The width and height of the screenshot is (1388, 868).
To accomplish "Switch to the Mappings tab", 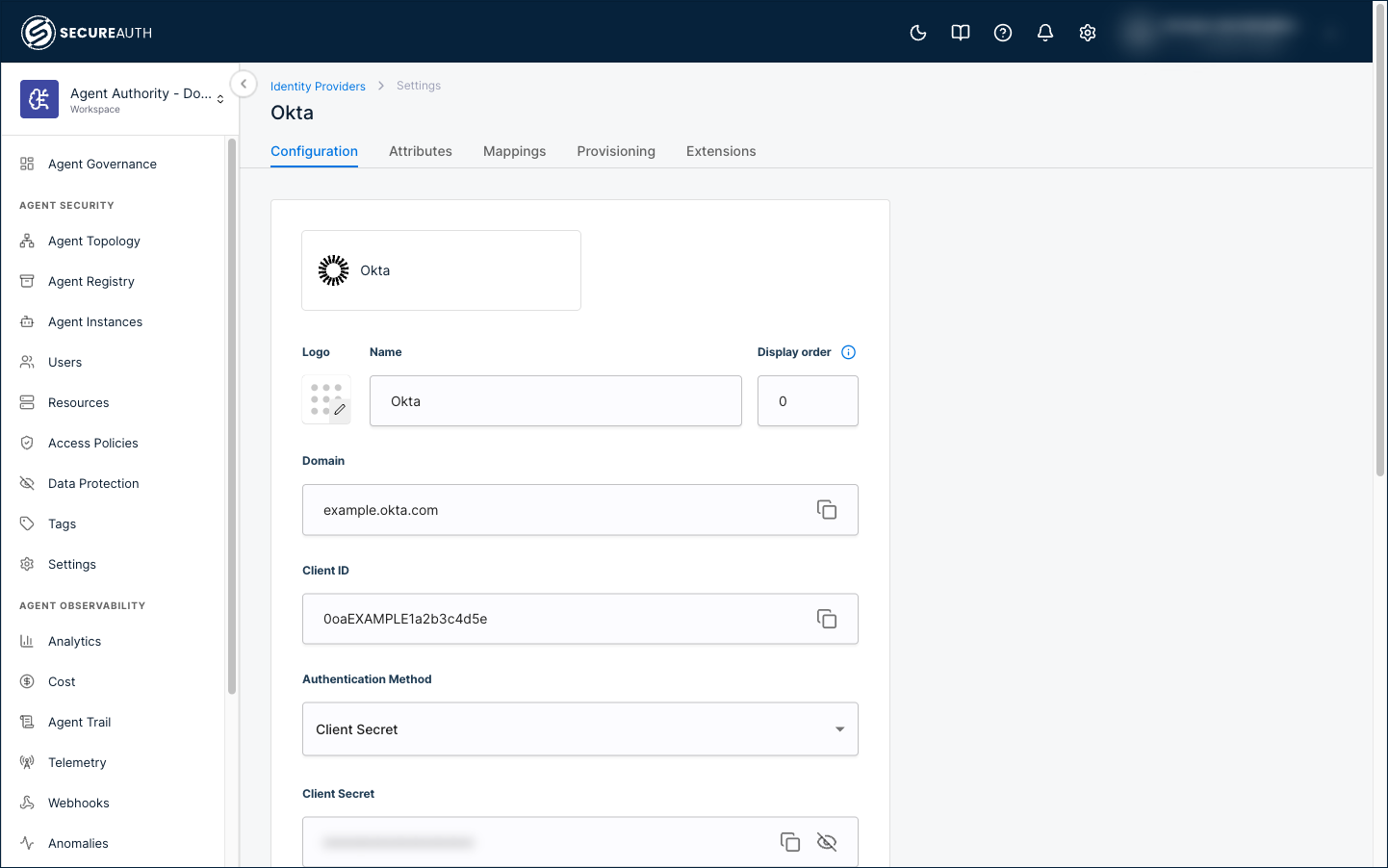I will 514,151.
